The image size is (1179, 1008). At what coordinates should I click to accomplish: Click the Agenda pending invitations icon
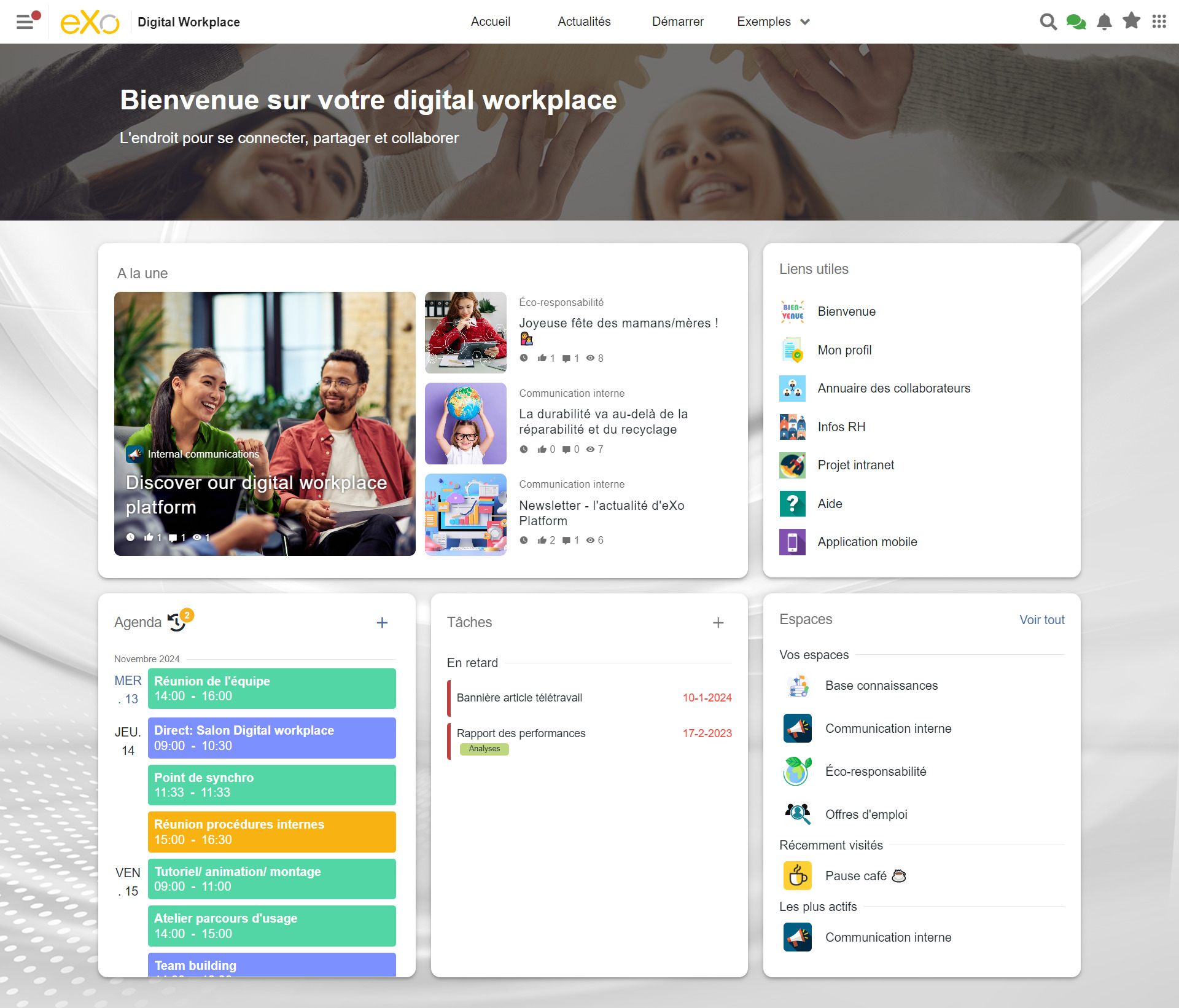pyautogui.click(x=177, y=622)
